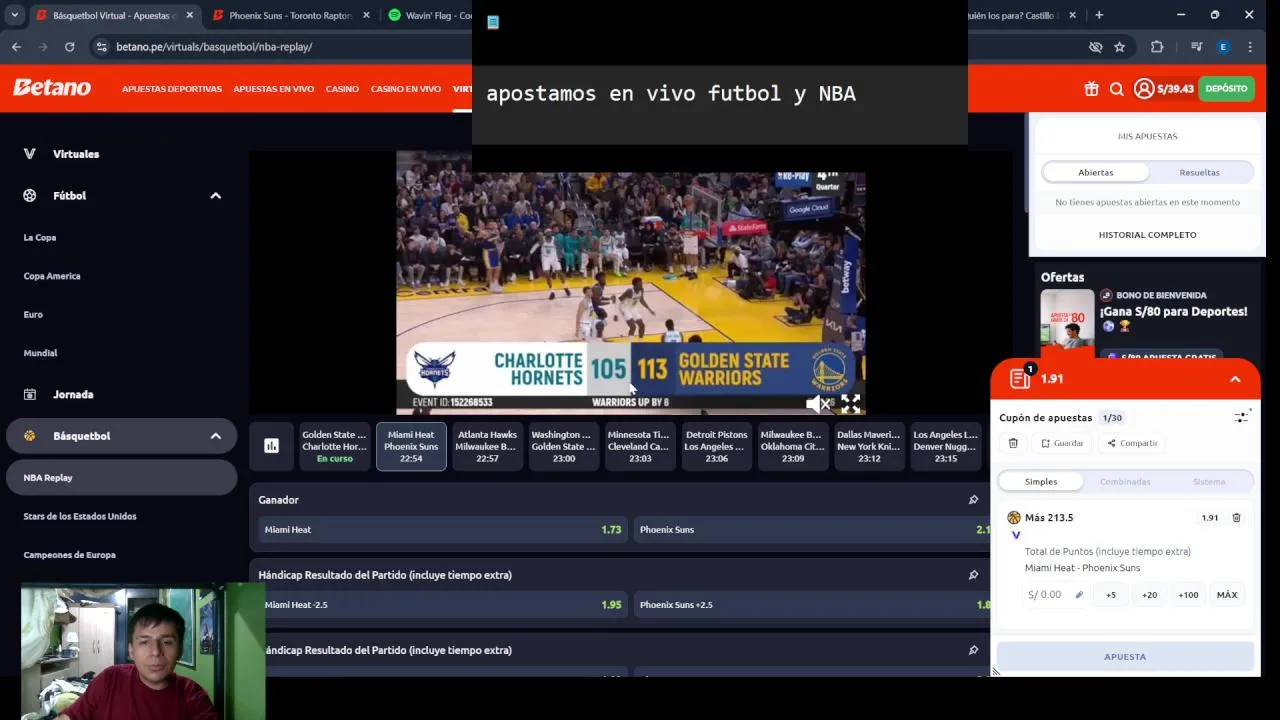Select Combinadas bet type
Screen dimensions: 1280x720
(x=1125, y=481)
